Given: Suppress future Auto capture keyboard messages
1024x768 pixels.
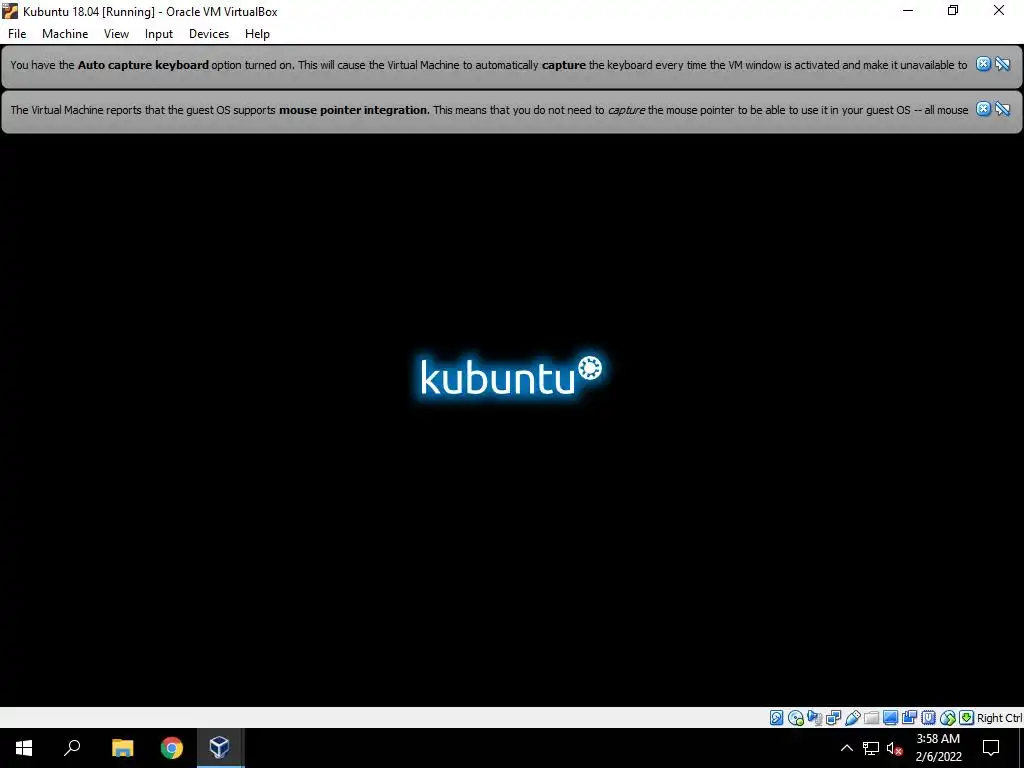Looking at the screenshot, I should 1002,63.
